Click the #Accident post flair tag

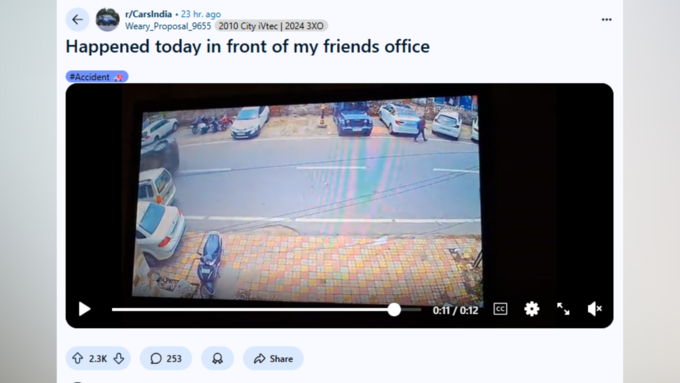tap(97, 77)
